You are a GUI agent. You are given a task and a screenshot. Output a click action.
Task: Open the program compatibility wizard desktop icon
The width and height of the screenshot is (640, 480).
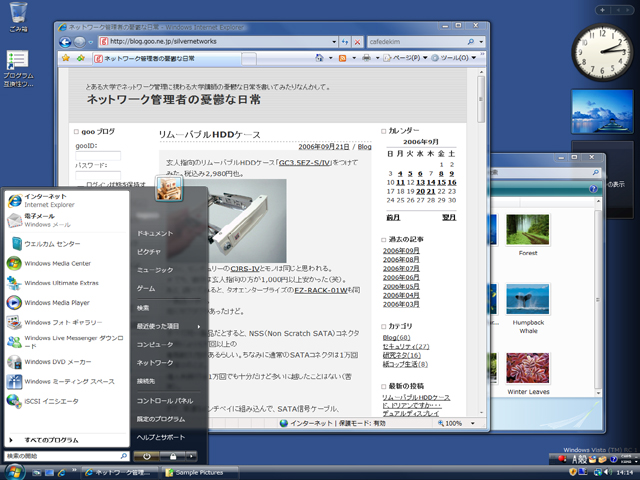pos(18,69)
